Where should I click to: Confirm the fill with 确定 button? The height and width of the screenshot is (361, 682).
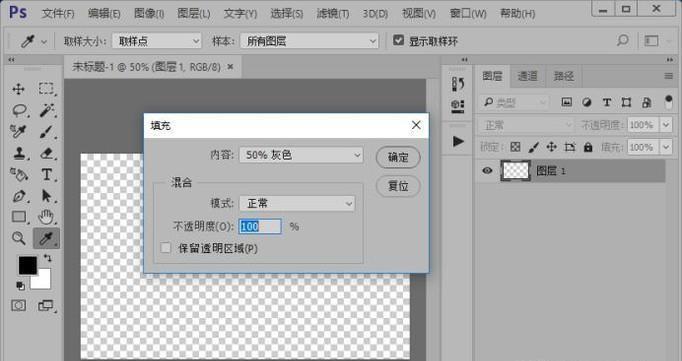pos(398,157)
